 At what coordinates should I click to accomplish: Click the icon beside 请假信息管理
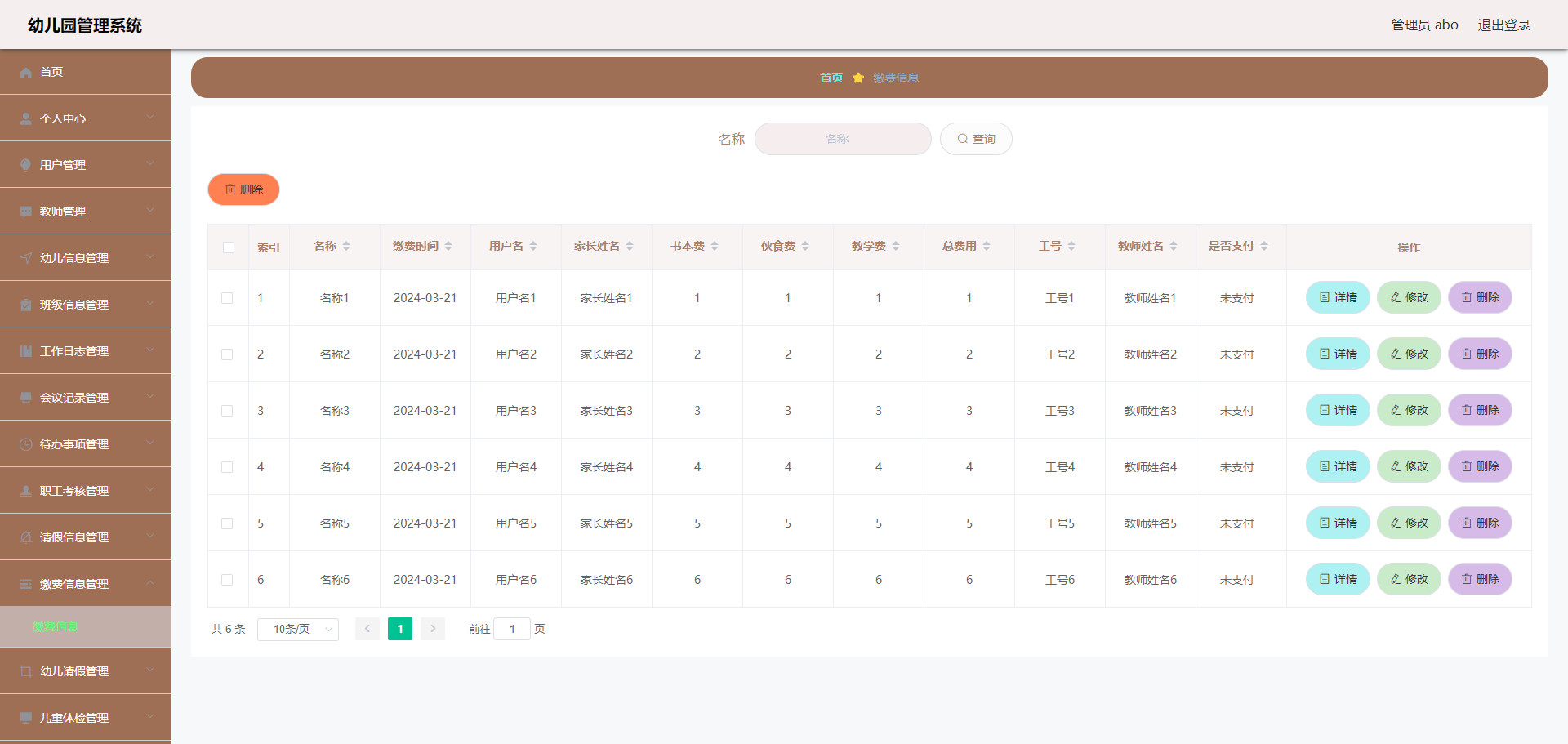[x=26, y=538]
